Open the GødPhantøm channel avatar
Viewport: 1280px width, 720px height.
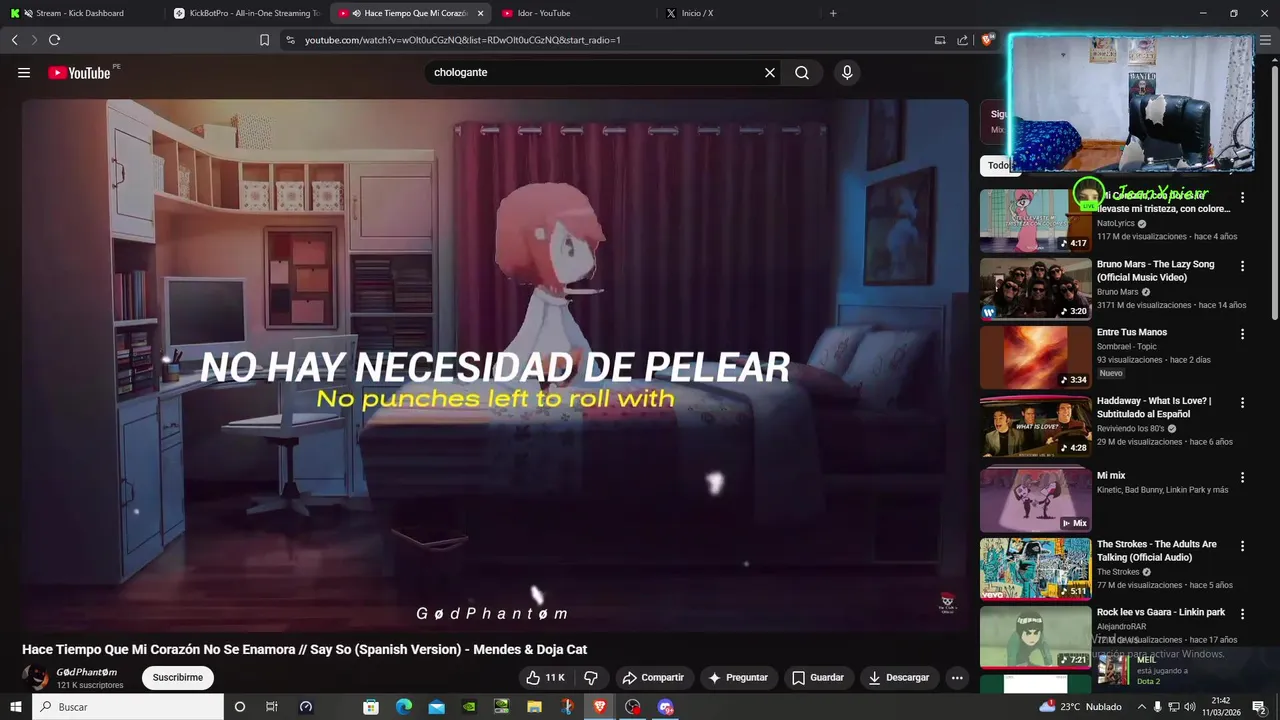(x=35, y=677)
